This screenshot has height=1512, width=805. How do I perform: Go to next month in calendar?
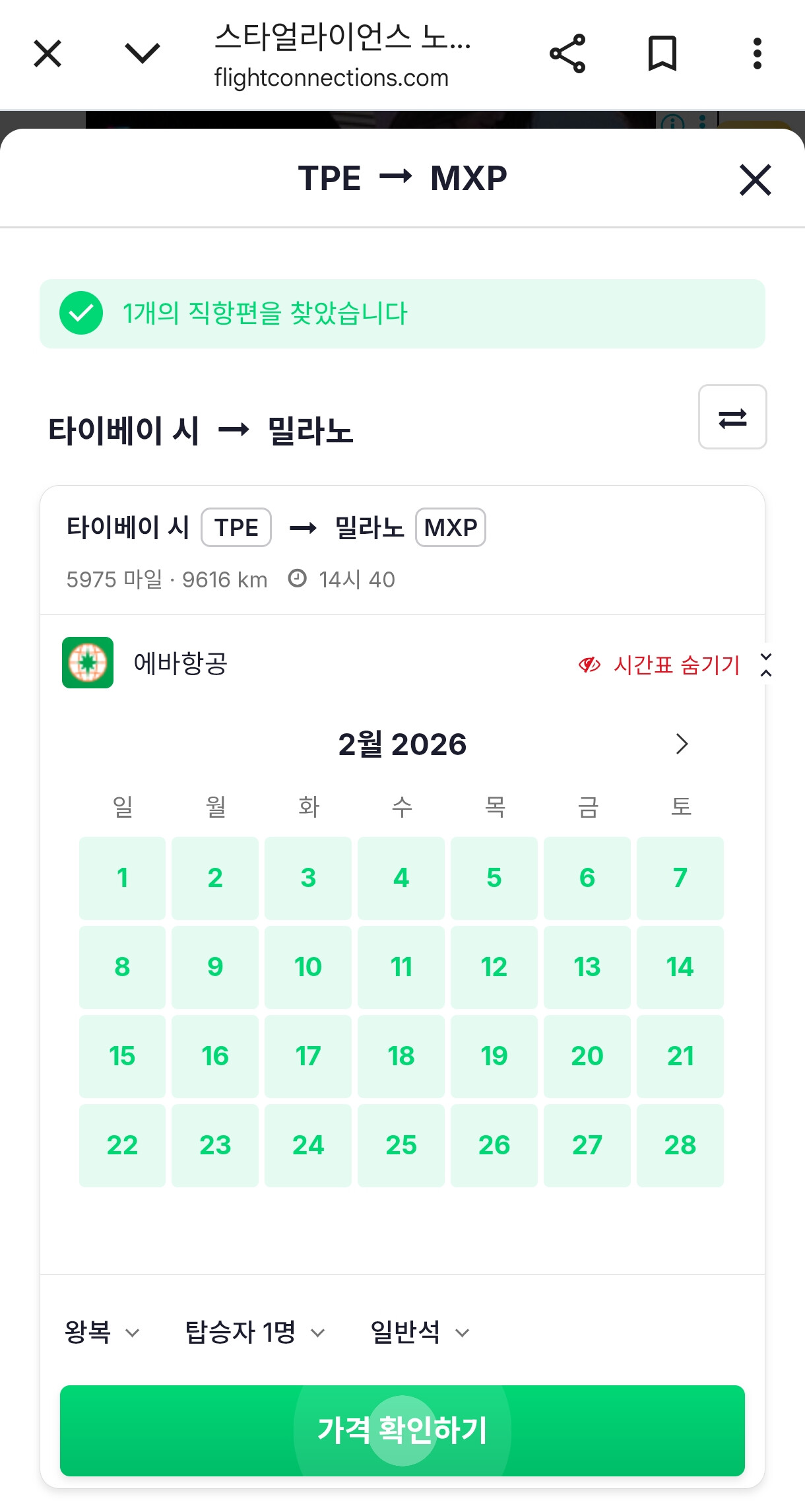[x=682, y=744]
